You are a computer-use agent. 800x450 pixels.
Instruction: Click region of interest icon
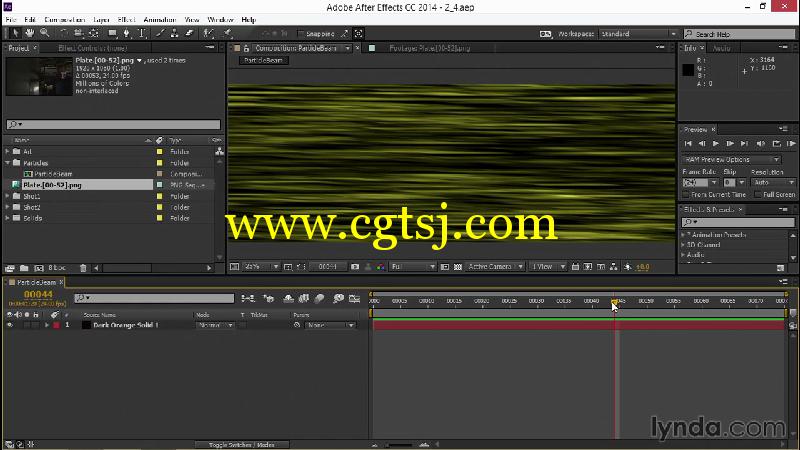click(x=445, y=267)
